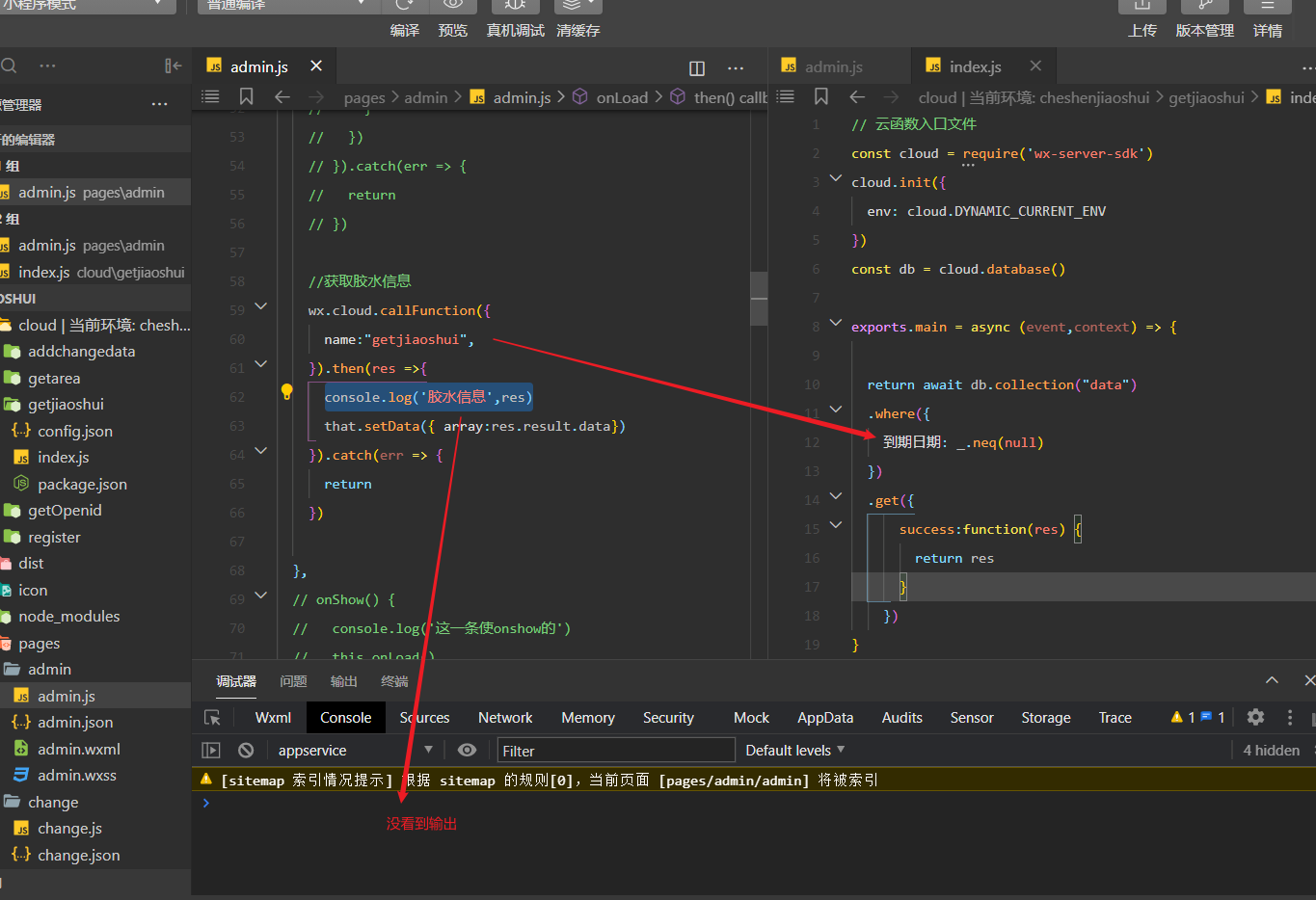The width and height of the screenshot is (1316, 900).
Task: Open the appservice context dropdown
Action: [355, 751]
